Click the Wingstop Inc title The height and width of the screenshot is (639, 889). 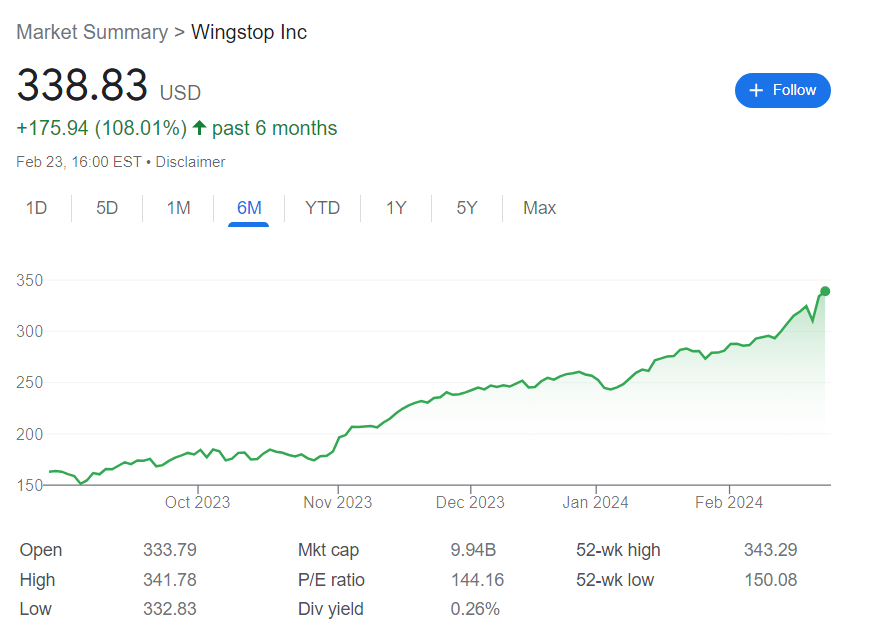[249, 32]
